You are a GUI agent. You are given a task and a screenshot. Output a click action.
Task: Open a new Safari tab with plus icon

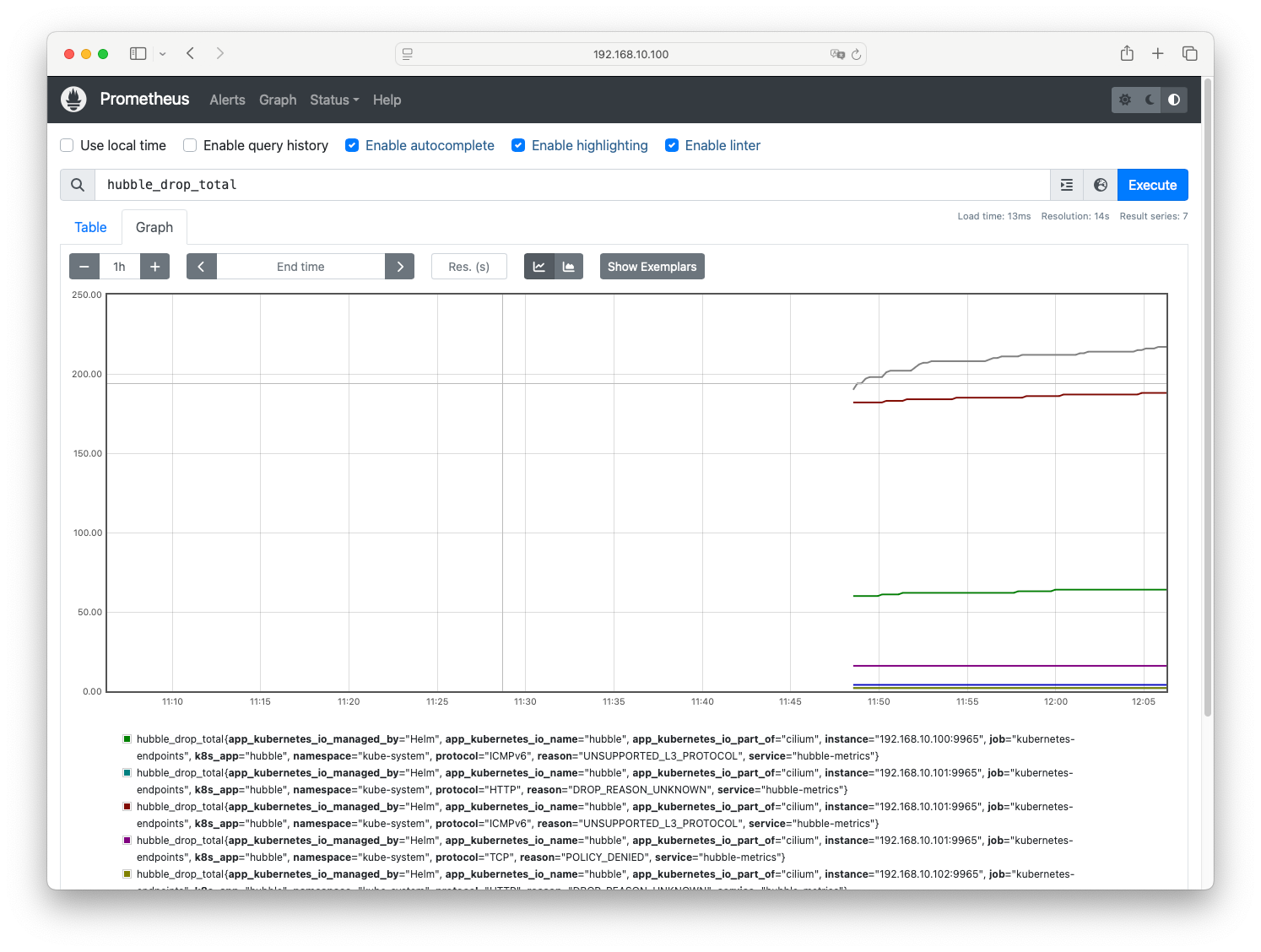(x=1158, y=53)
